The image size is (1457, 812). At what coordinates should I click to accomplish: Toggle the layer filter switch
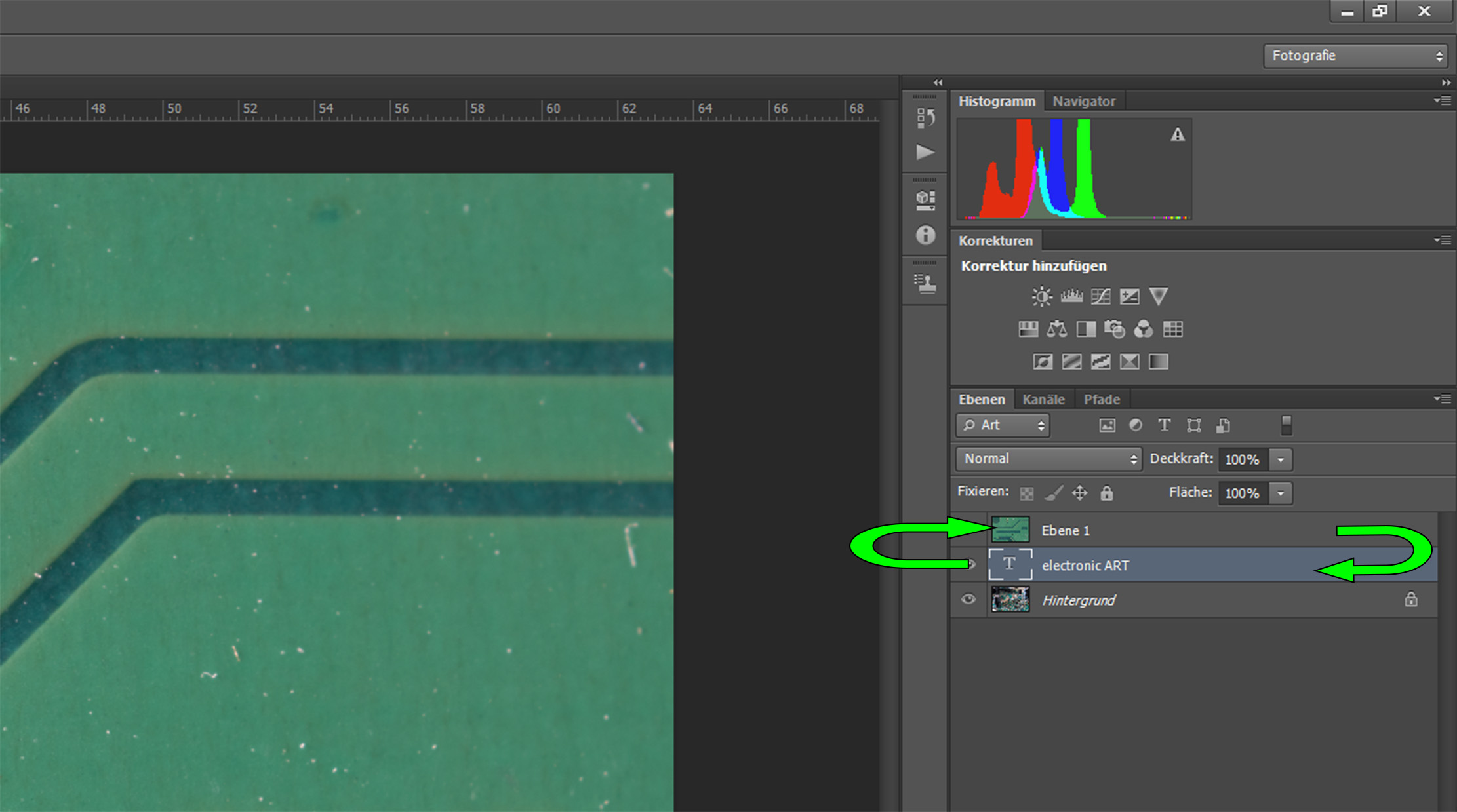(1286, 425)
